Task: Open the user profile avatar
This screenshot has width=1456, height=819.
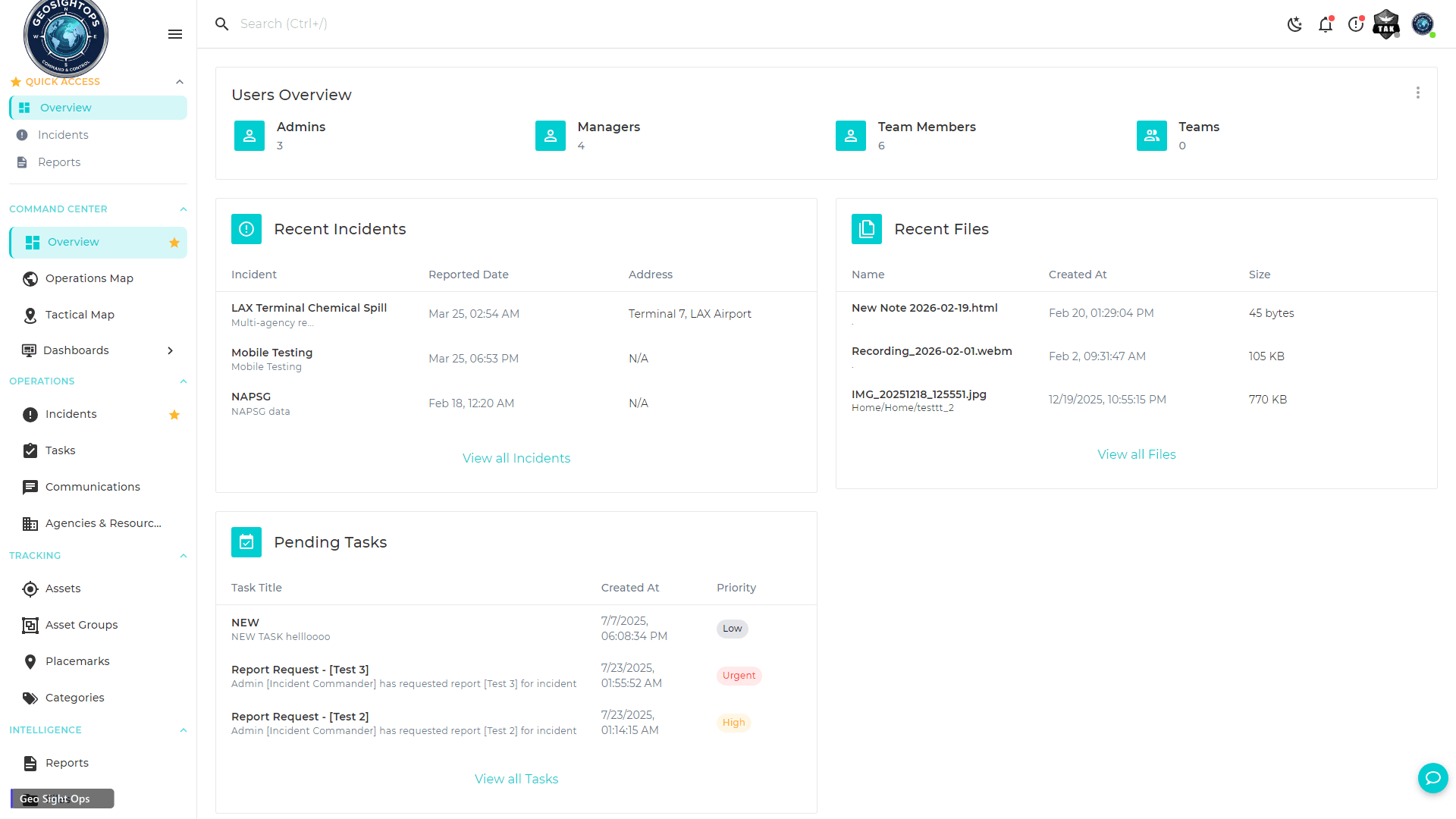Action: (1423, 24)
